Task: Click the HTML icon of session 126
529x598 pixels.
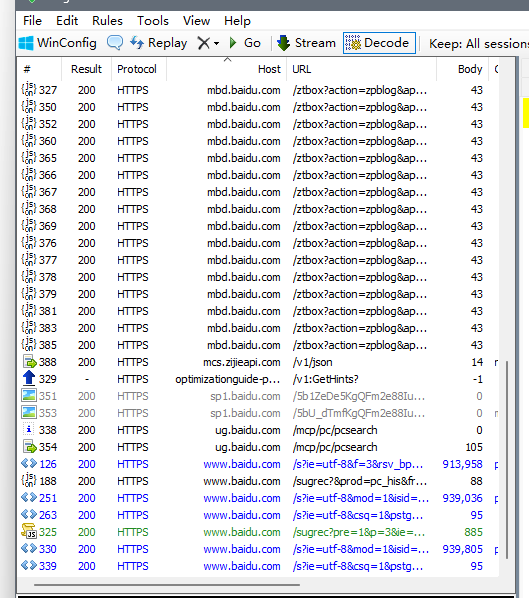Action: 29,463
